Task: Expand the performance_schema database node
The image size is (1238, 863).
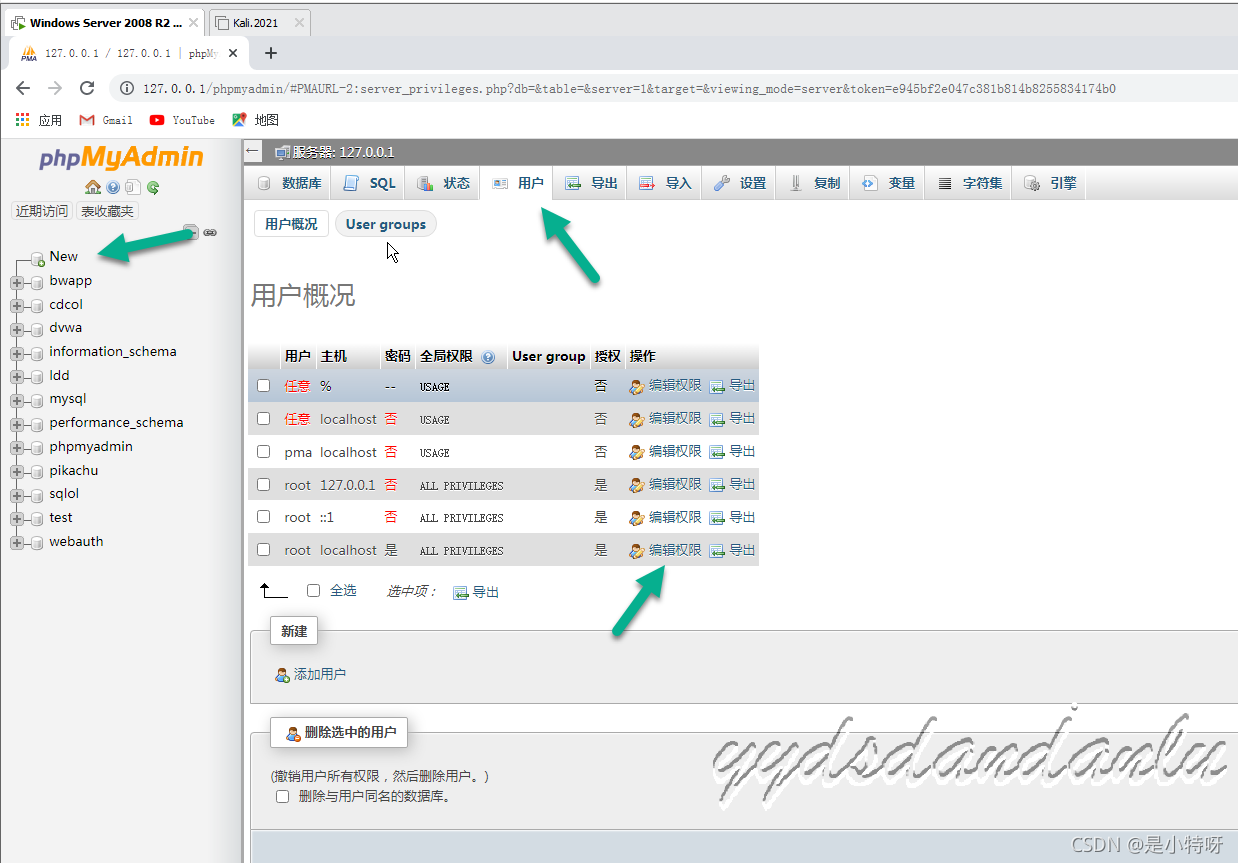Action: pos(17,424)
